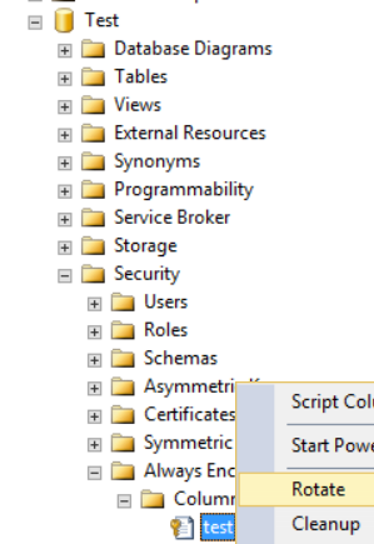Select the Security tree label
374x544 pixels.
click(147, 274)
